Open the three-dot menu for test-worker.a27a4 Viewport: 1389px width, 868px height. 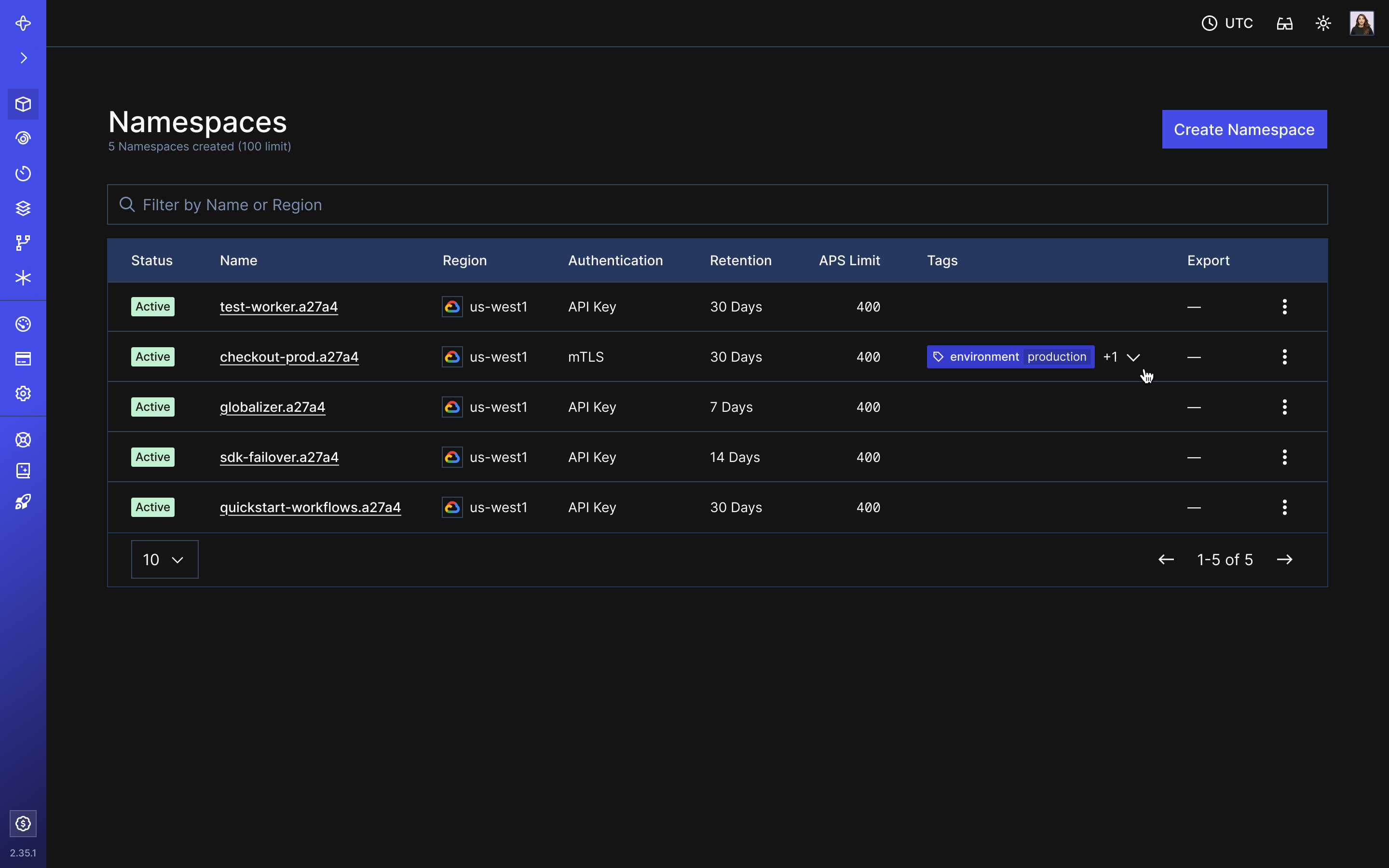pos(1285,306)
